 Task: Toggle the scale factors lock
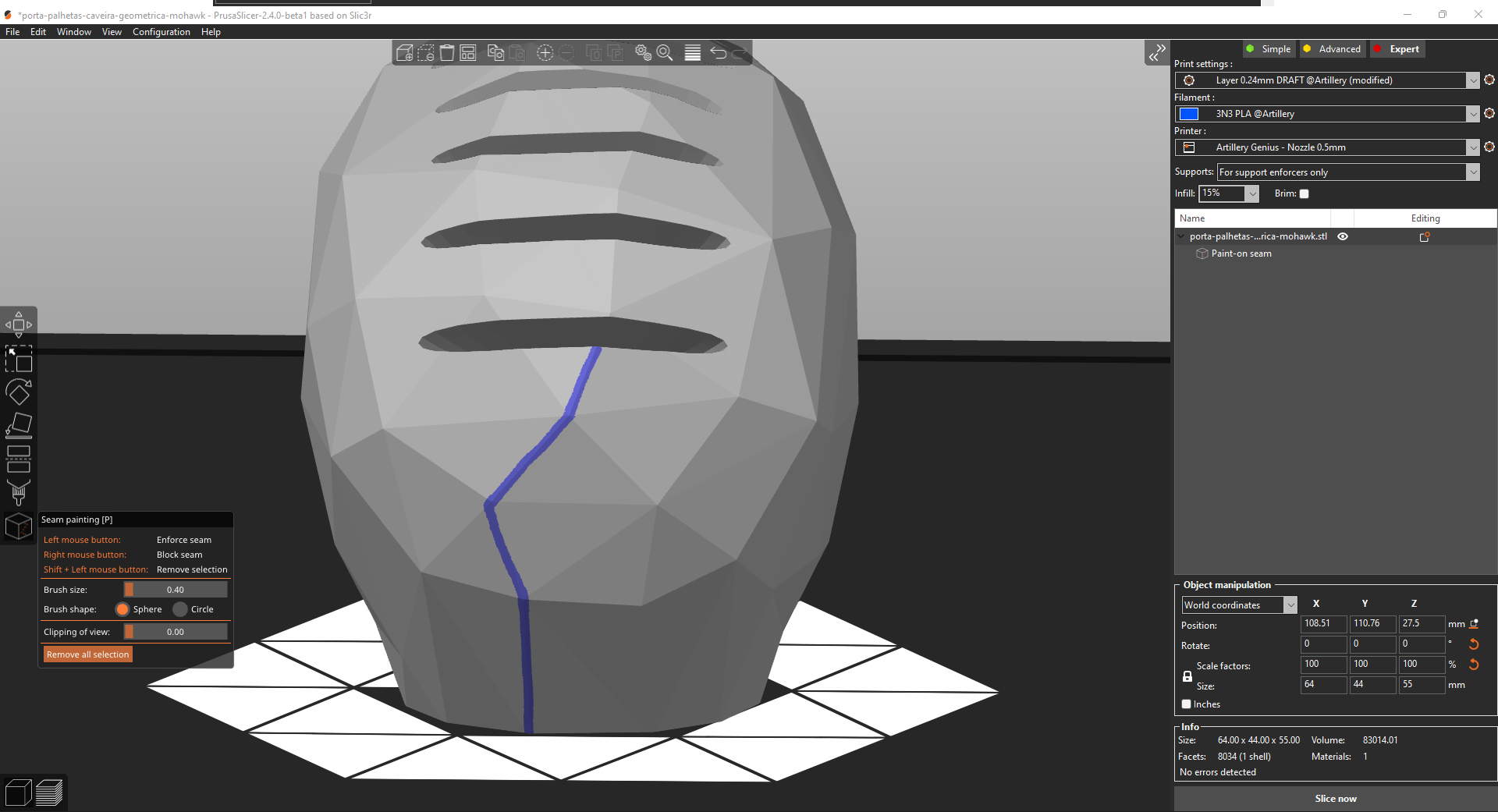pos(1187,676)
